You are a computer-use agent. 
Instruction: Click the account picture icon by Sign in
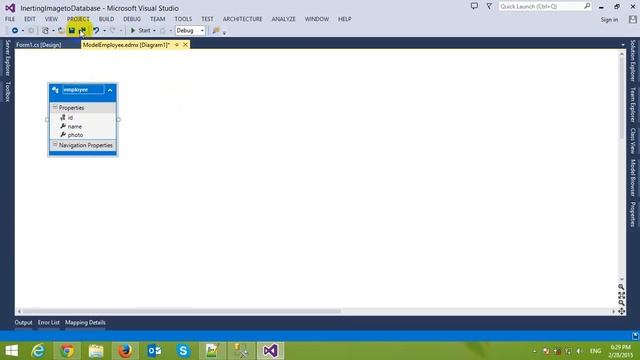[633, 19]
